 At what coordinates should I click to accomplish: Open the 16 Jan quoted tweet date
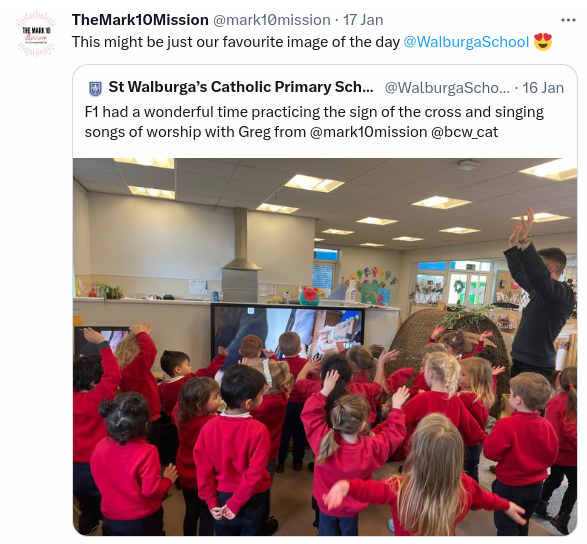point(543,88)
